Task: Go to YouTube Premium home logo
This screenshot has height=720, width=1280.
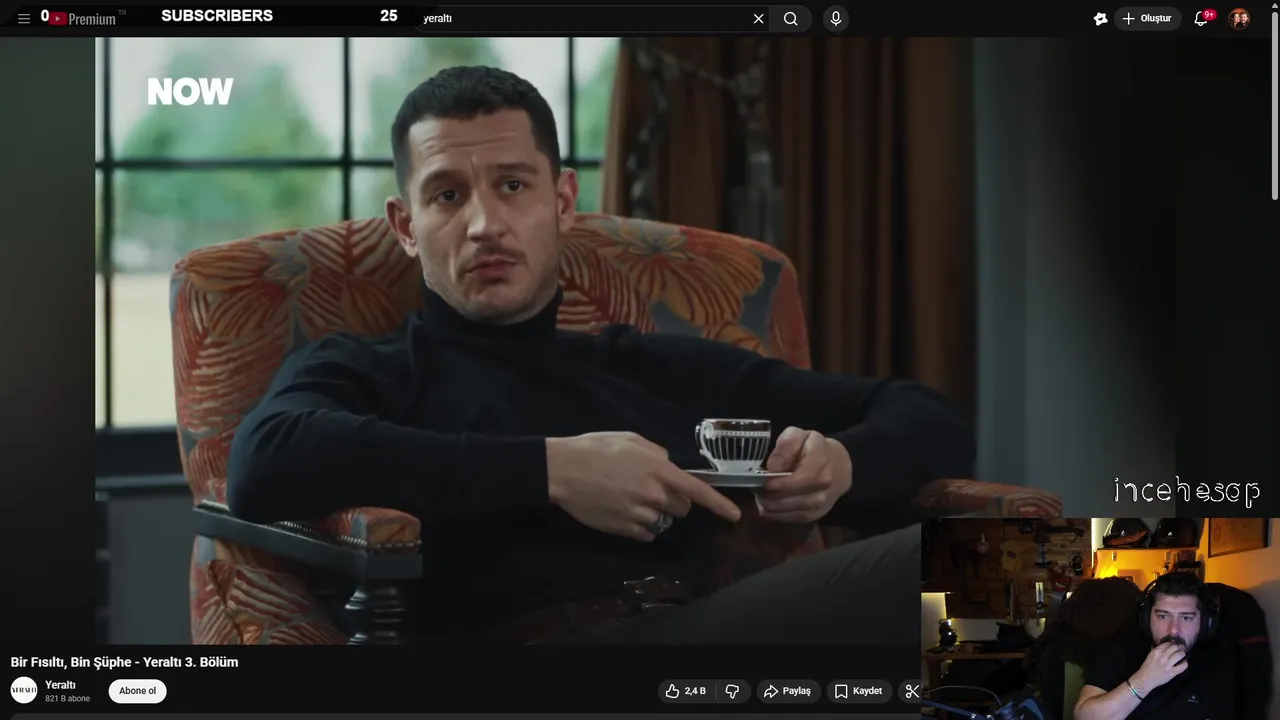Action: (84, 18)
